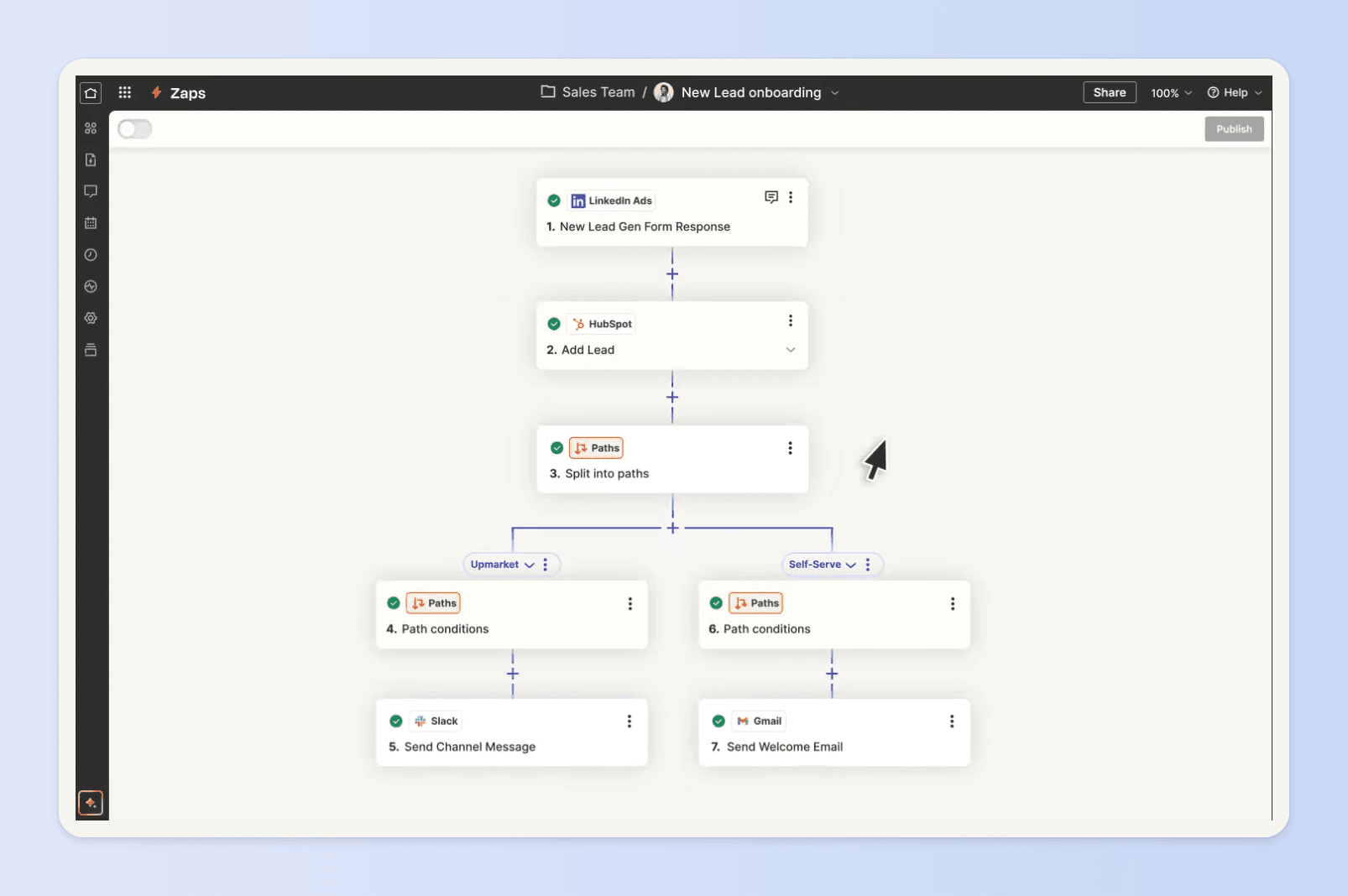This screenshot has width=1348, height=896.
Task: Click the Share button
Action: click(1110, 92)
